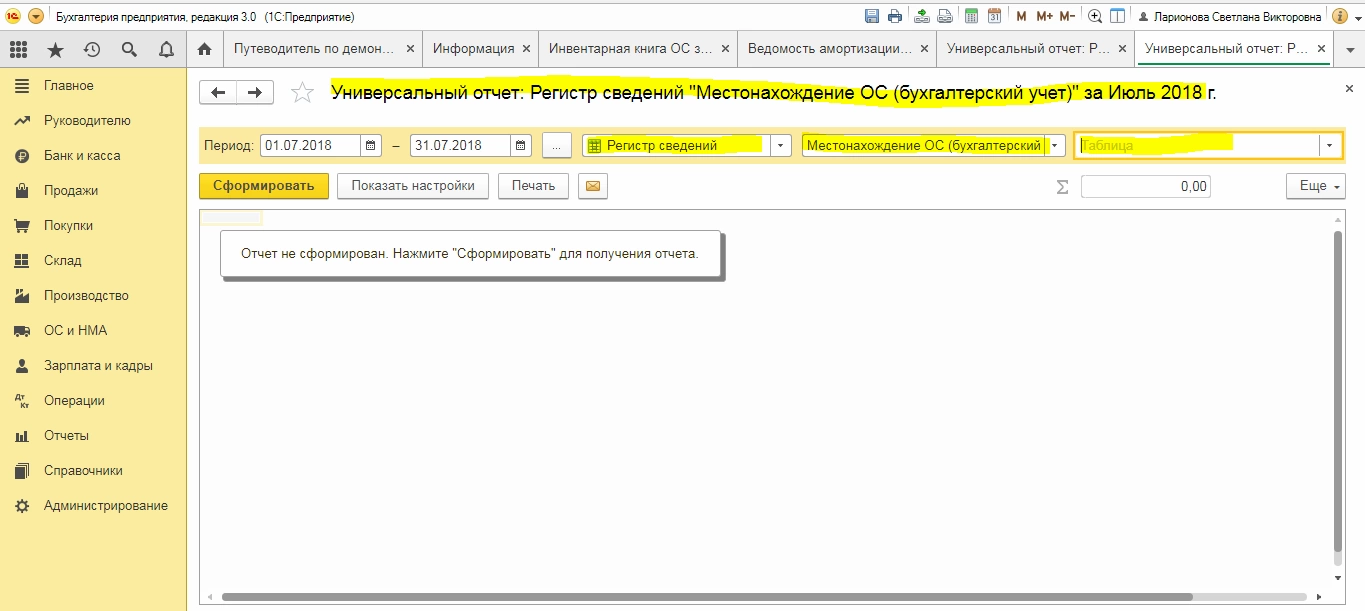Click the Печать button
The width and height of the screenshot is (1365, 611).
(x=533, y=186)
